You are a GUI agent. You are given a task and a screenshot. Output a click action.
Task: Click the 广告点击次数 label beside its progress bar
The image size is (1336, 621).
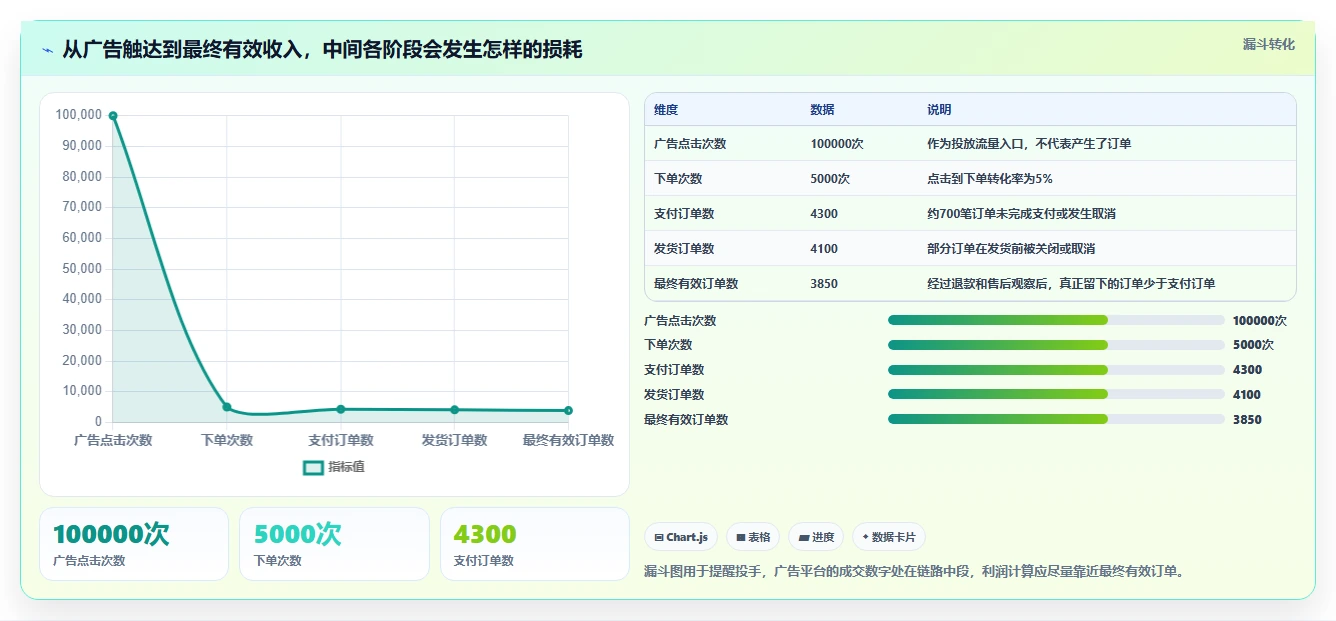tap(680, 321)
